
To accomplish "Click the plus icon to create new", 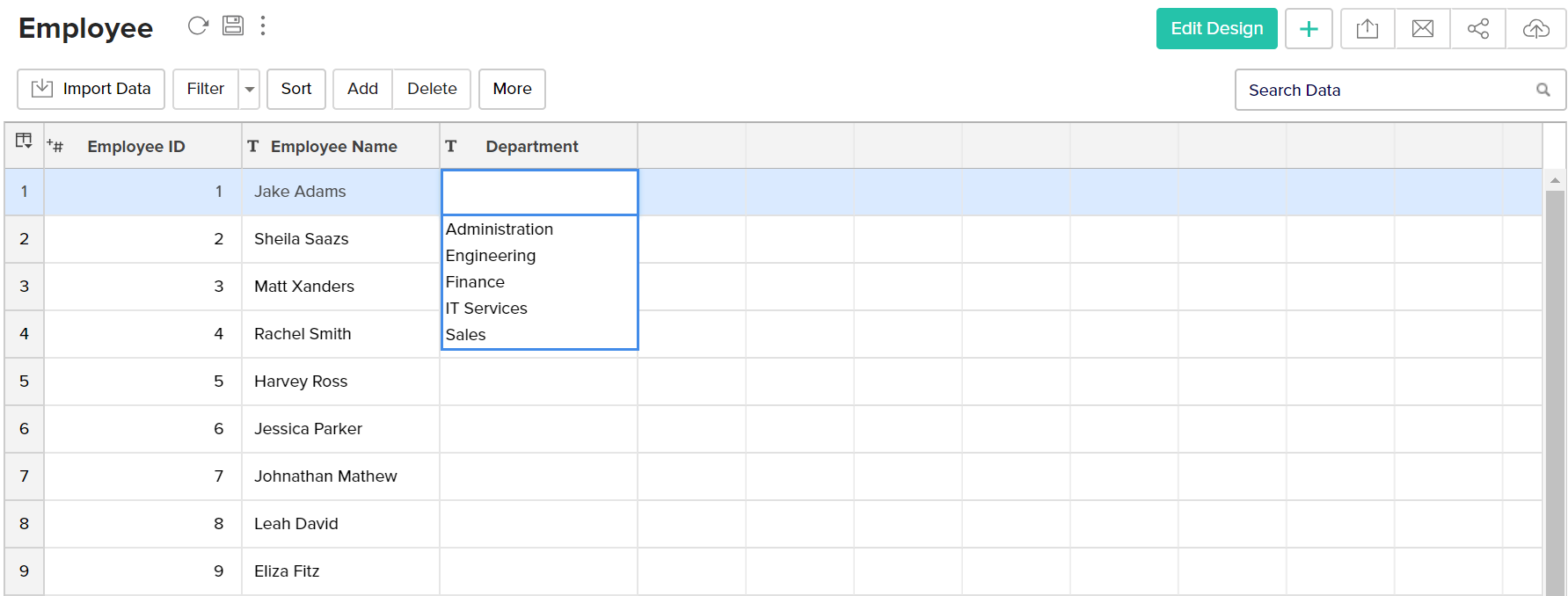I will (x=1309, y=29).
